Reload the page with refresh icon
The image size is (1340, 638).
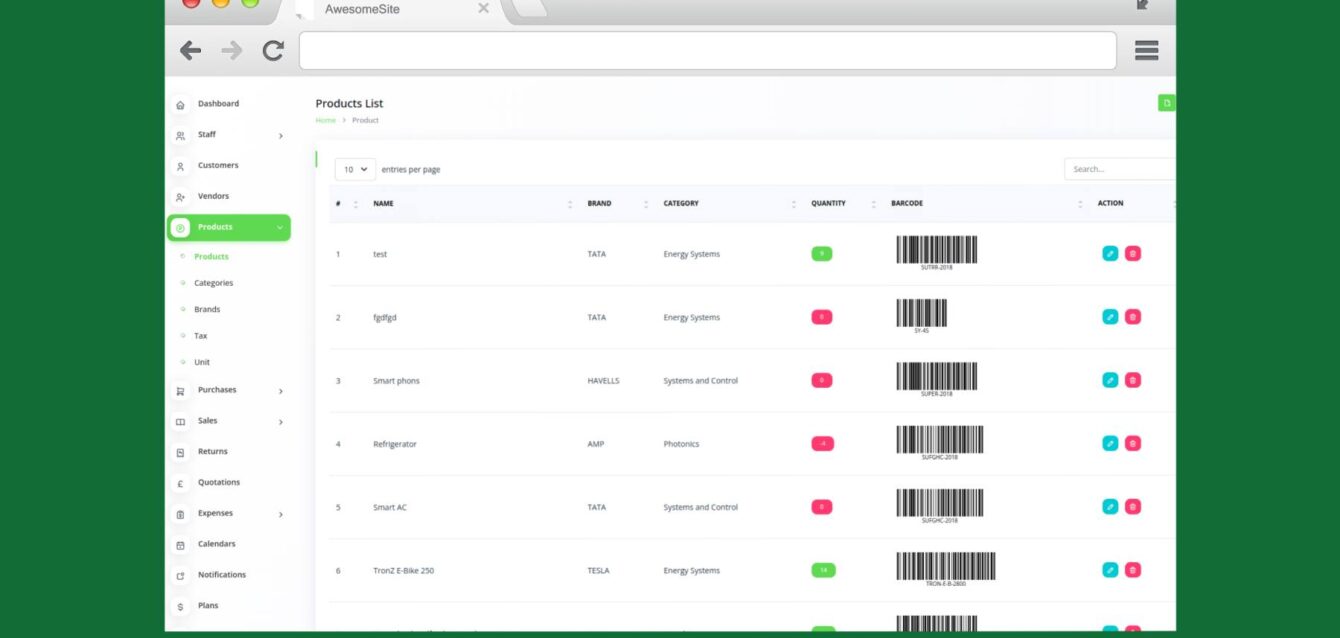point(273,50)
